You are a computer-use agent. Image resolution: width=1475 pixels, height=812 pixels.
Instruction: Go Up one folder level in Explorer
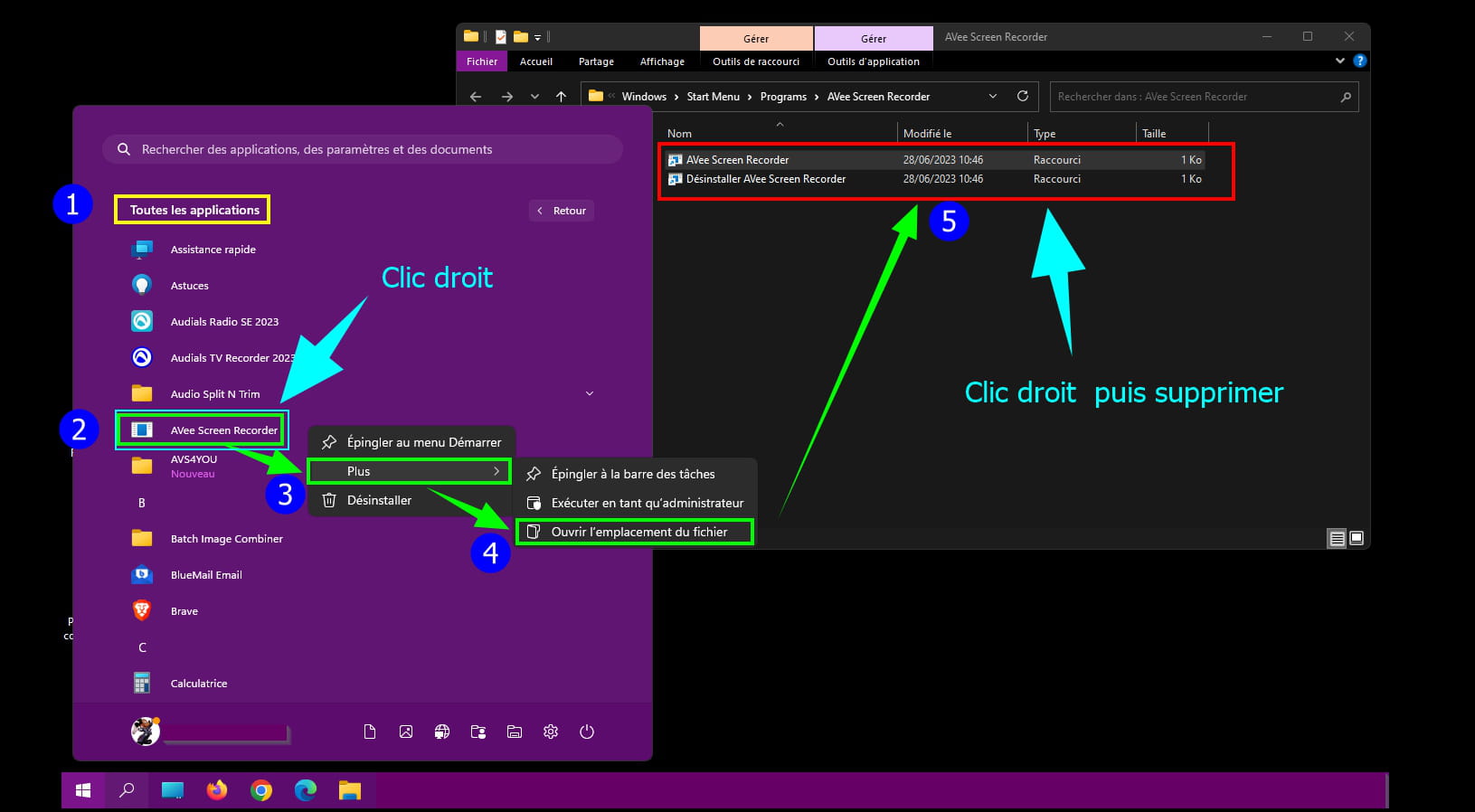click(562, 97)
